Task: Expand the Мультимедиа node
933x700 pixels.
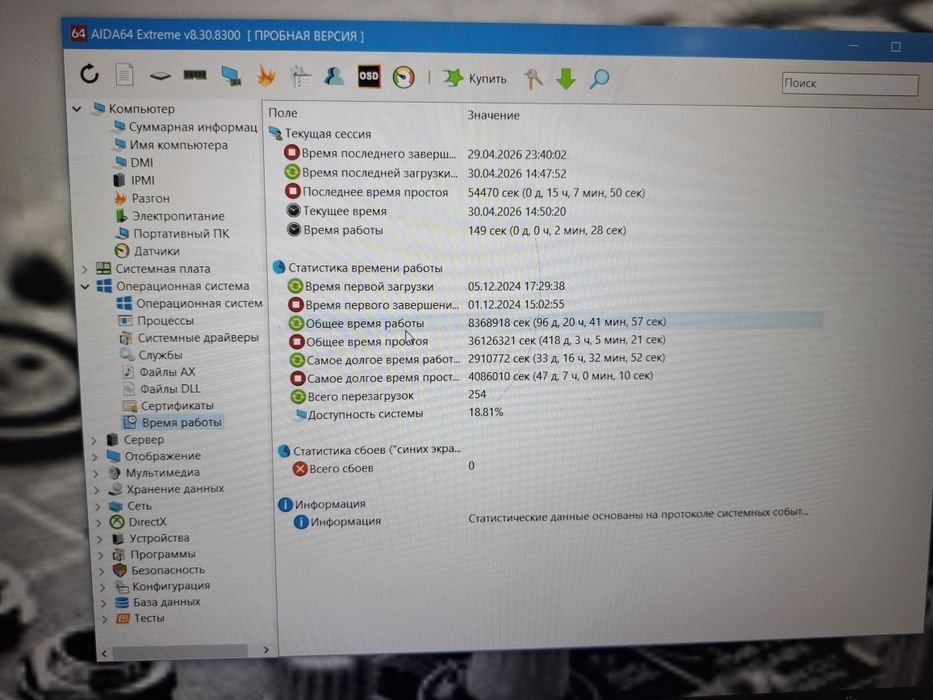Action: (96, 474)
